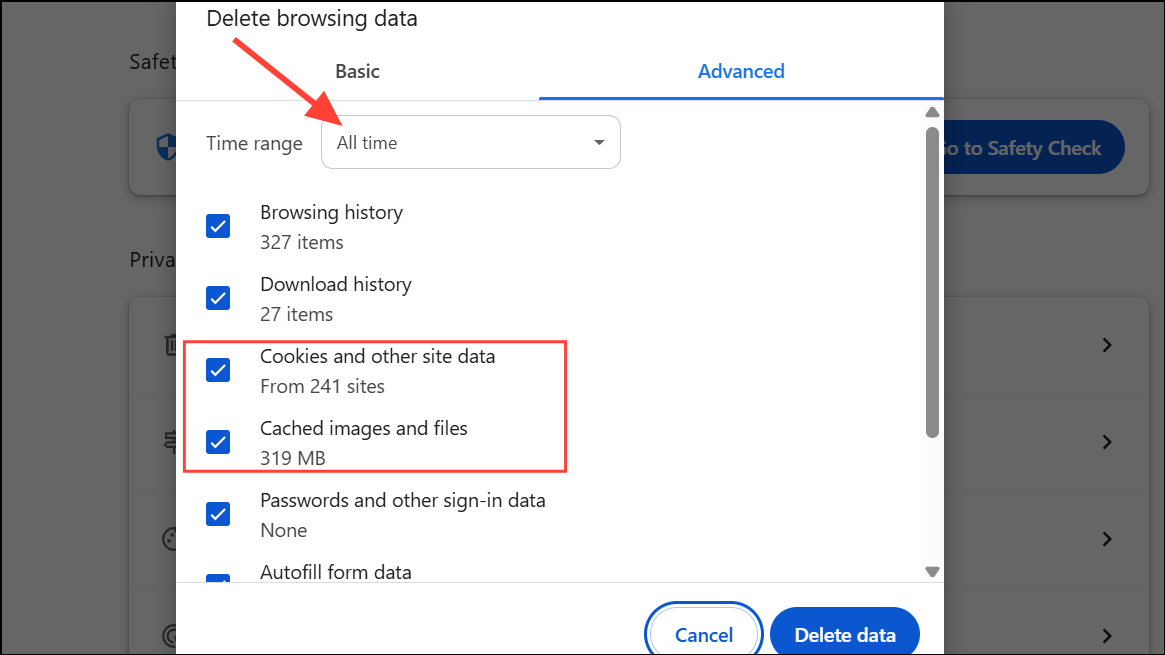
Task: Click the Safety Check shield icon
Action: point(166,149)
